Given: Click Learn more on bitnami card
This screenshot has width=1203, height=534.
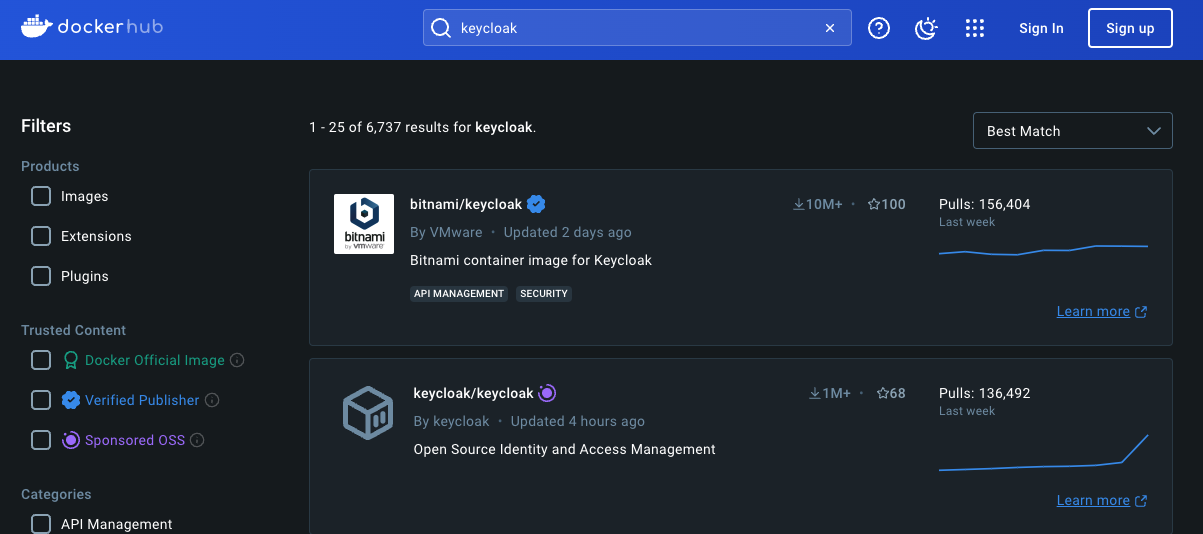Looking at the screenshot, I should point(1102,312).
